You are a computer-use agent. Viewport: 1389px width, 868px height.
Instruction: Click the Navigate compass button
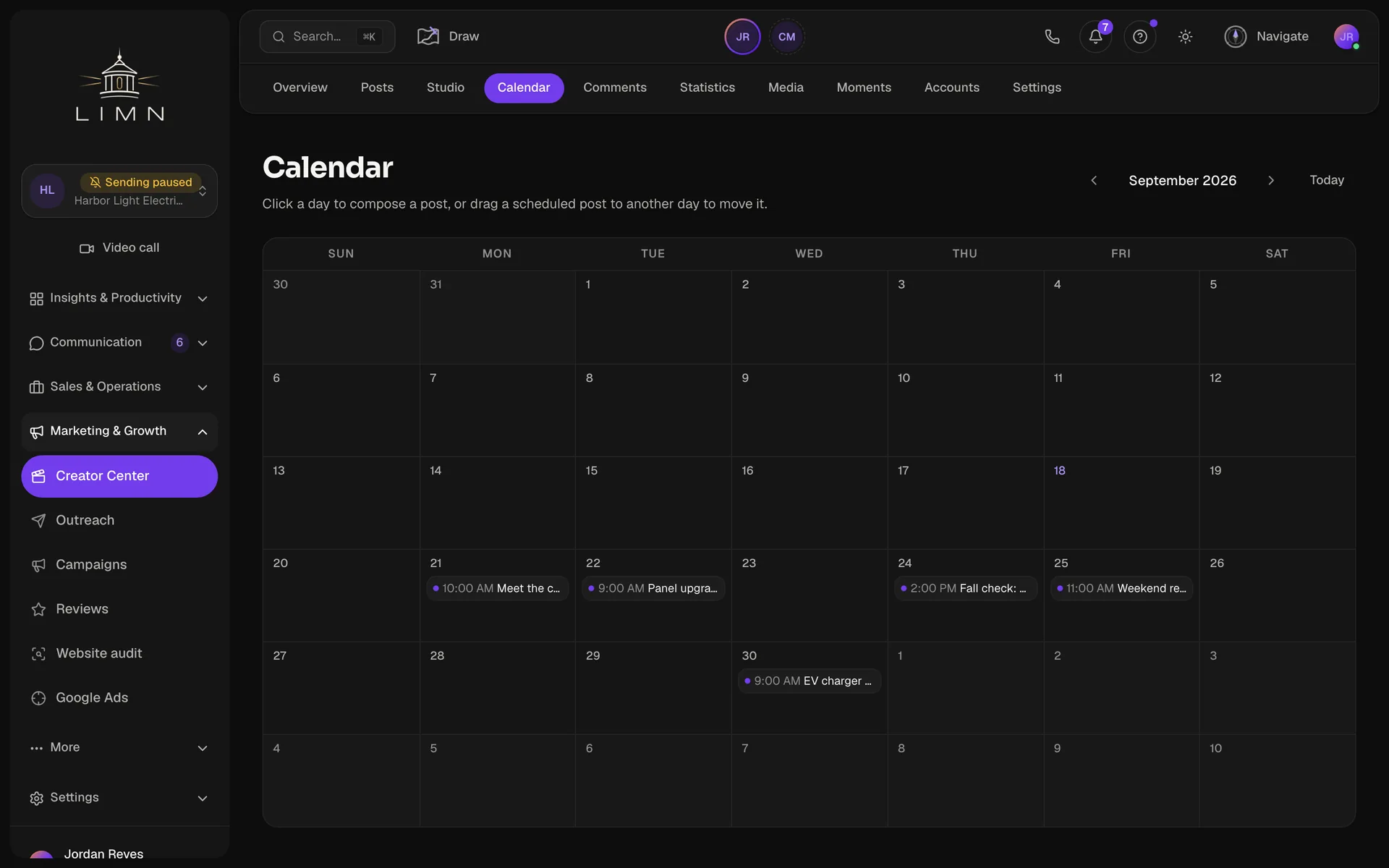pyautogui.click(x=1266, y=36)
